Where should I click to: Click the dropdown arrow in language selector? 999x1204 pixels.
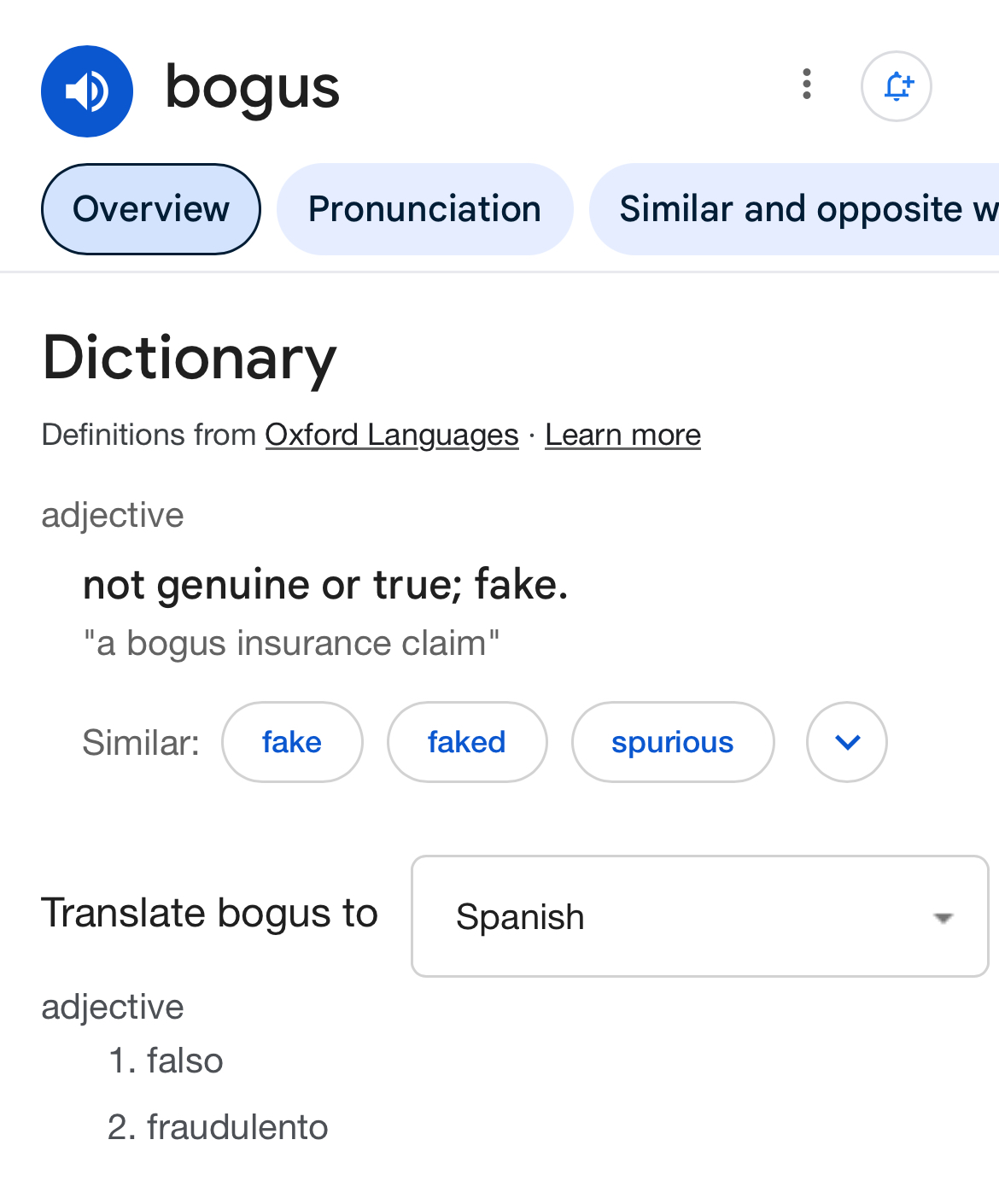[943, 918]
